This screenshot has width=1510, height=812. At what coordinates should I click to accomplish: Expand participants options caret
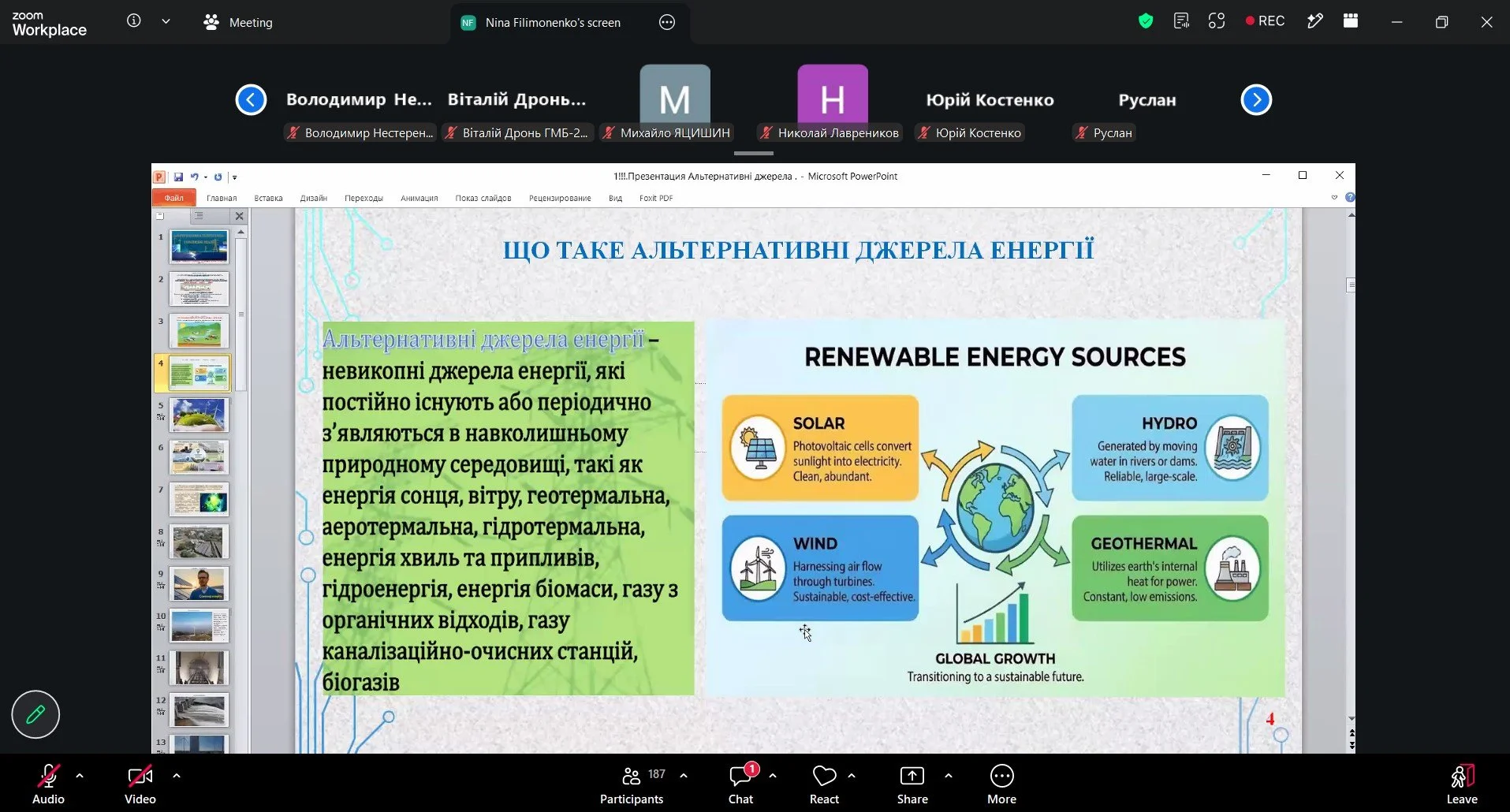coord(684,776)
